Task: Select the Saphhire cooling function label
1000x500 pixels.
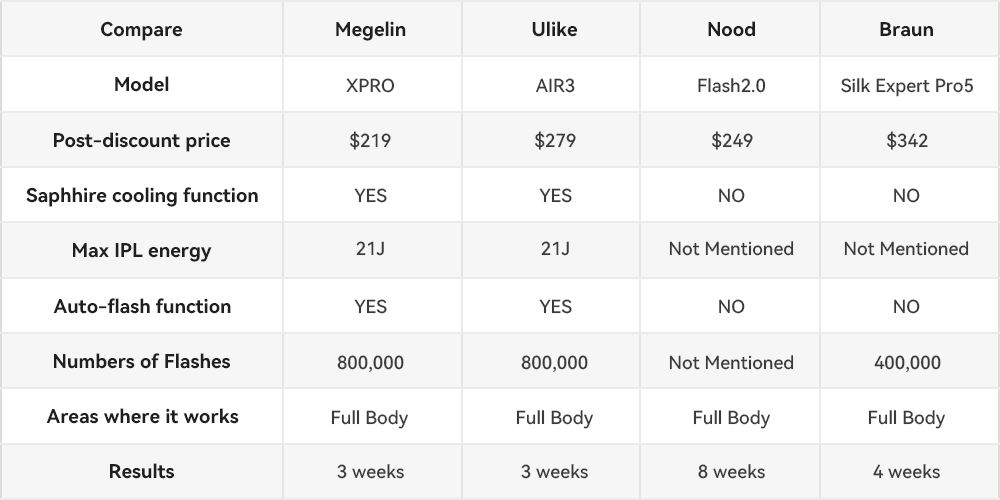Action: point(142,195)
